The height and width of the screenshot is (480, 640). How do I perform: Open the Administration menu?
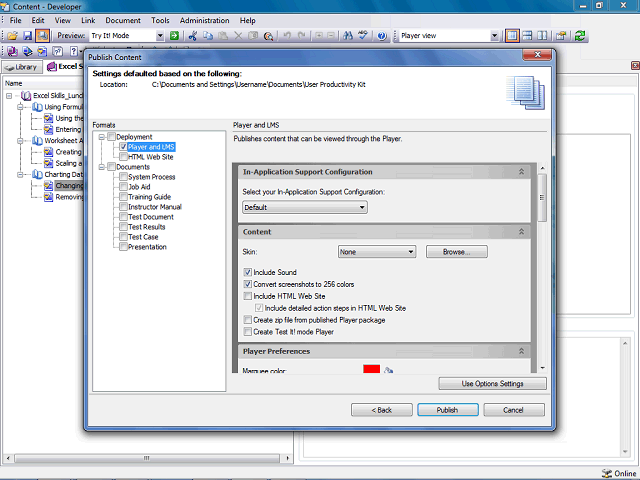204,20
